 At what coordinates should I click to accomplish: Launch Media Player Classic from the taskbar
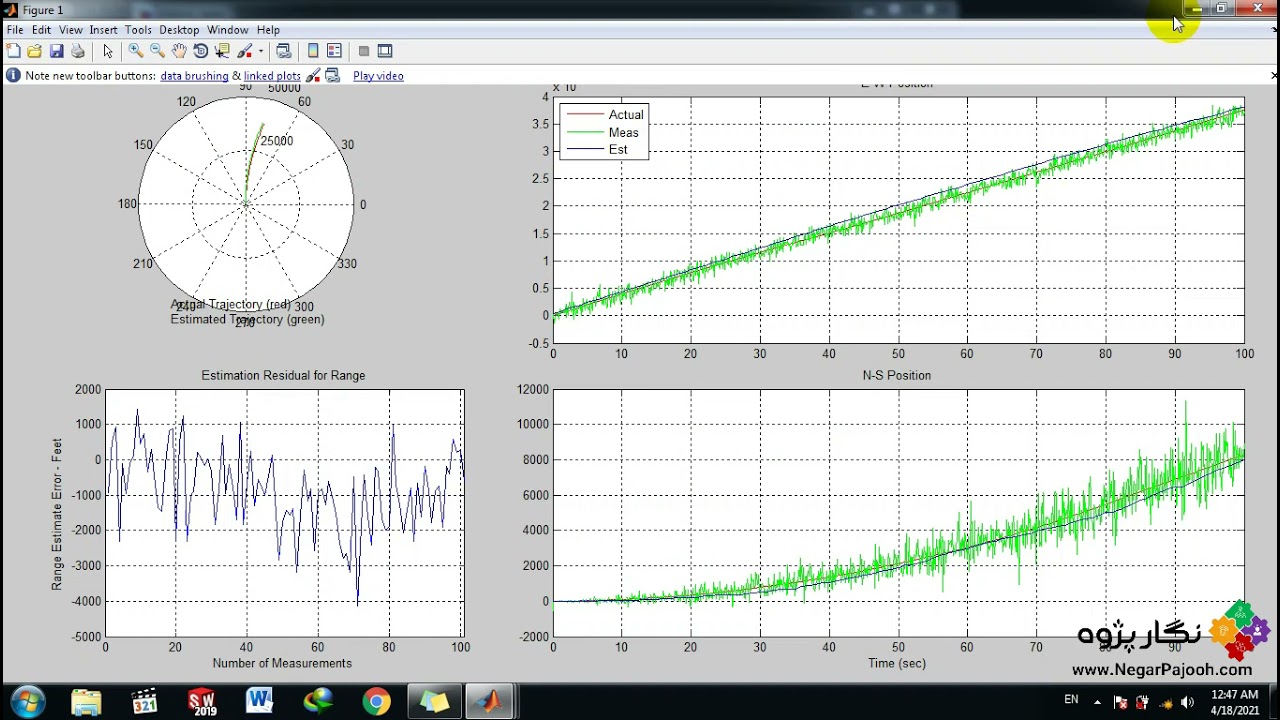(x=145, y=701)
